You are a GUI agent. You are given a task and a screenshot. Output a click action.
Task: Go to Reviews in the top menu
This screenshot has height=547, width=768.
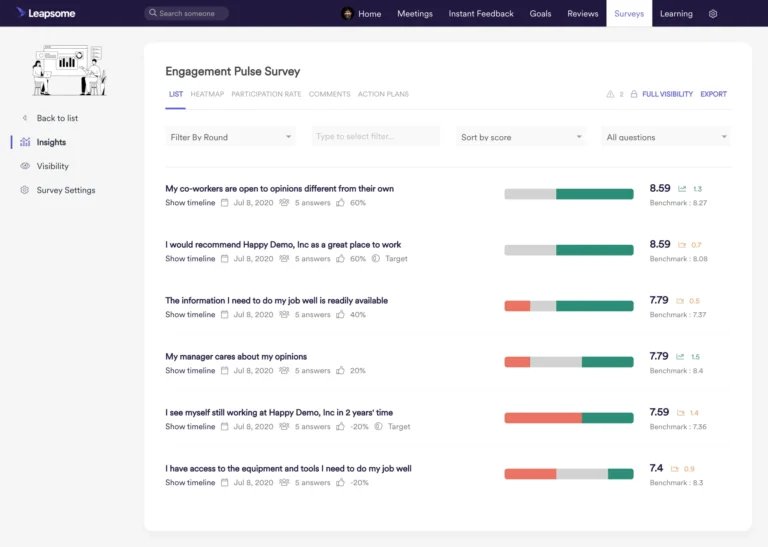(x=582, y=14)
